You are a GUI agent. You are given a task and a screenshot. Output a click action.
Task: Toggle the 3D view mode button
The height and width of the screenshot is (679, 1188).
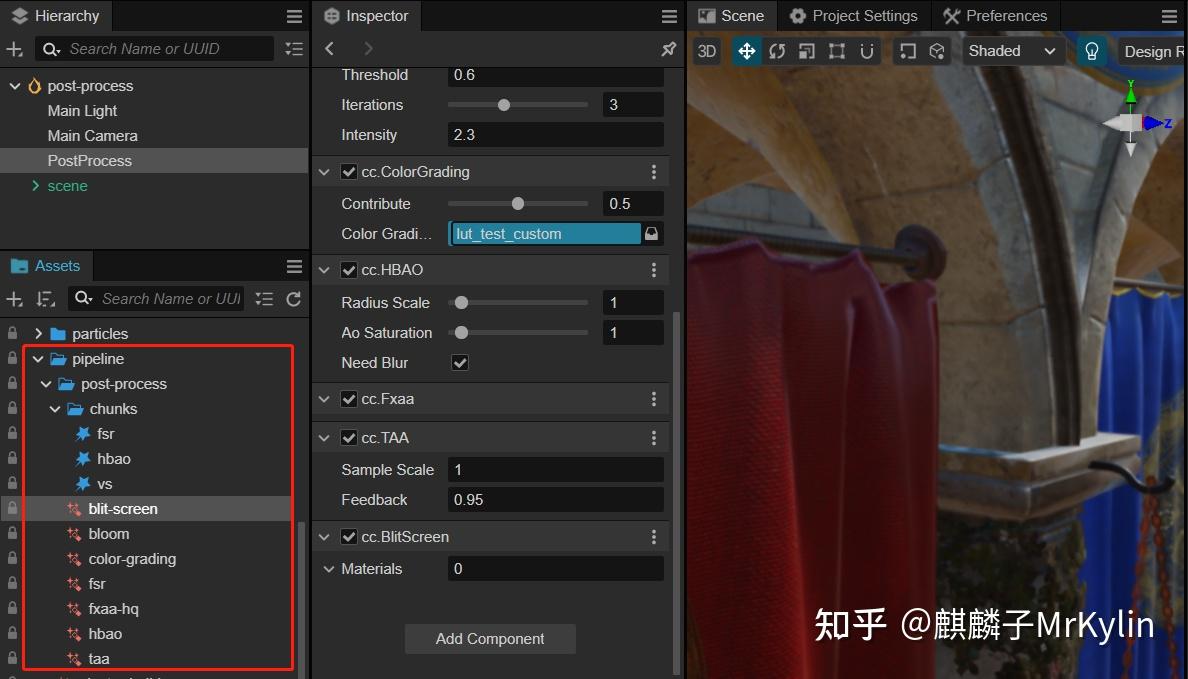coord(706,50)
